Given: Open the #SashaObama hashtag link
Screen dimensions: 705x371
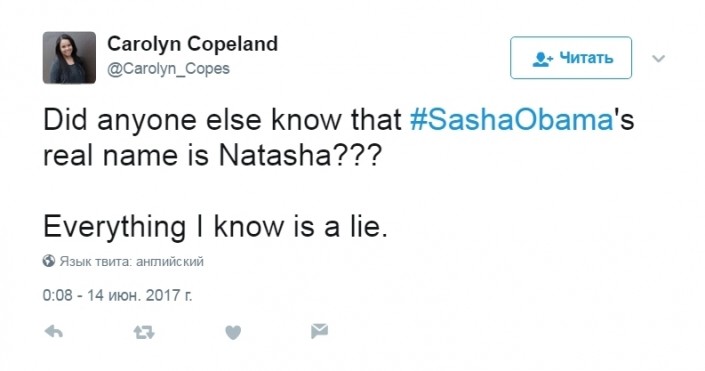Looking at the screenshot, I should click(x=512, y=120).
